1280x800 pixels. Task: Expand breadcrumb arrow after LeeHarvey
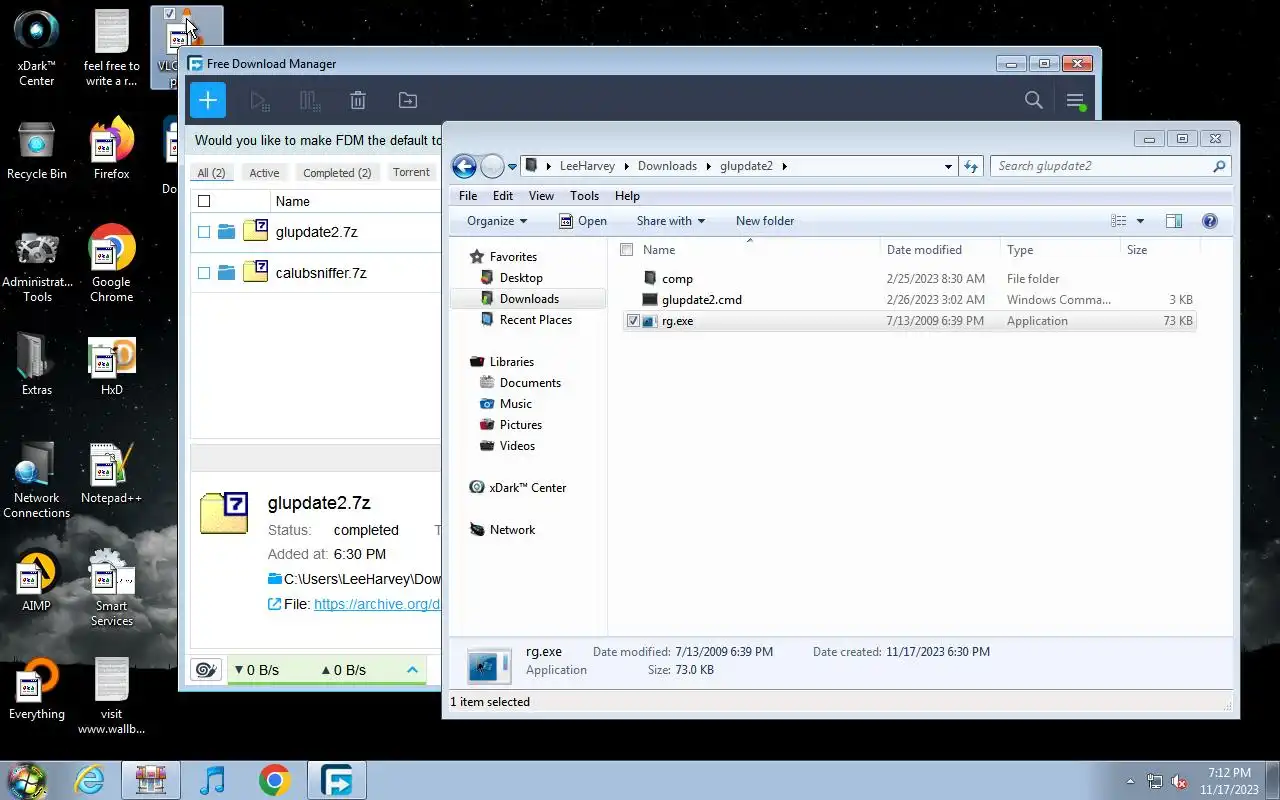click(x=626, y=166)
